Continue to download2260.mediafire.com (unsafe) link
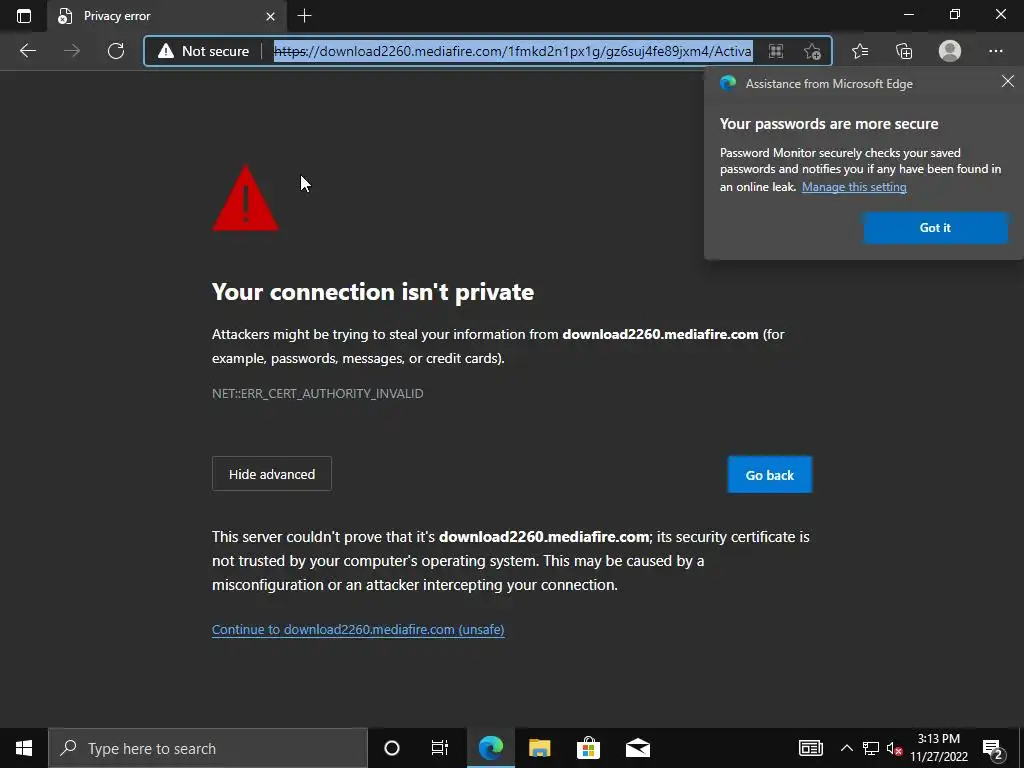This screenshot has width=1024, height=768. pos(358,630)
